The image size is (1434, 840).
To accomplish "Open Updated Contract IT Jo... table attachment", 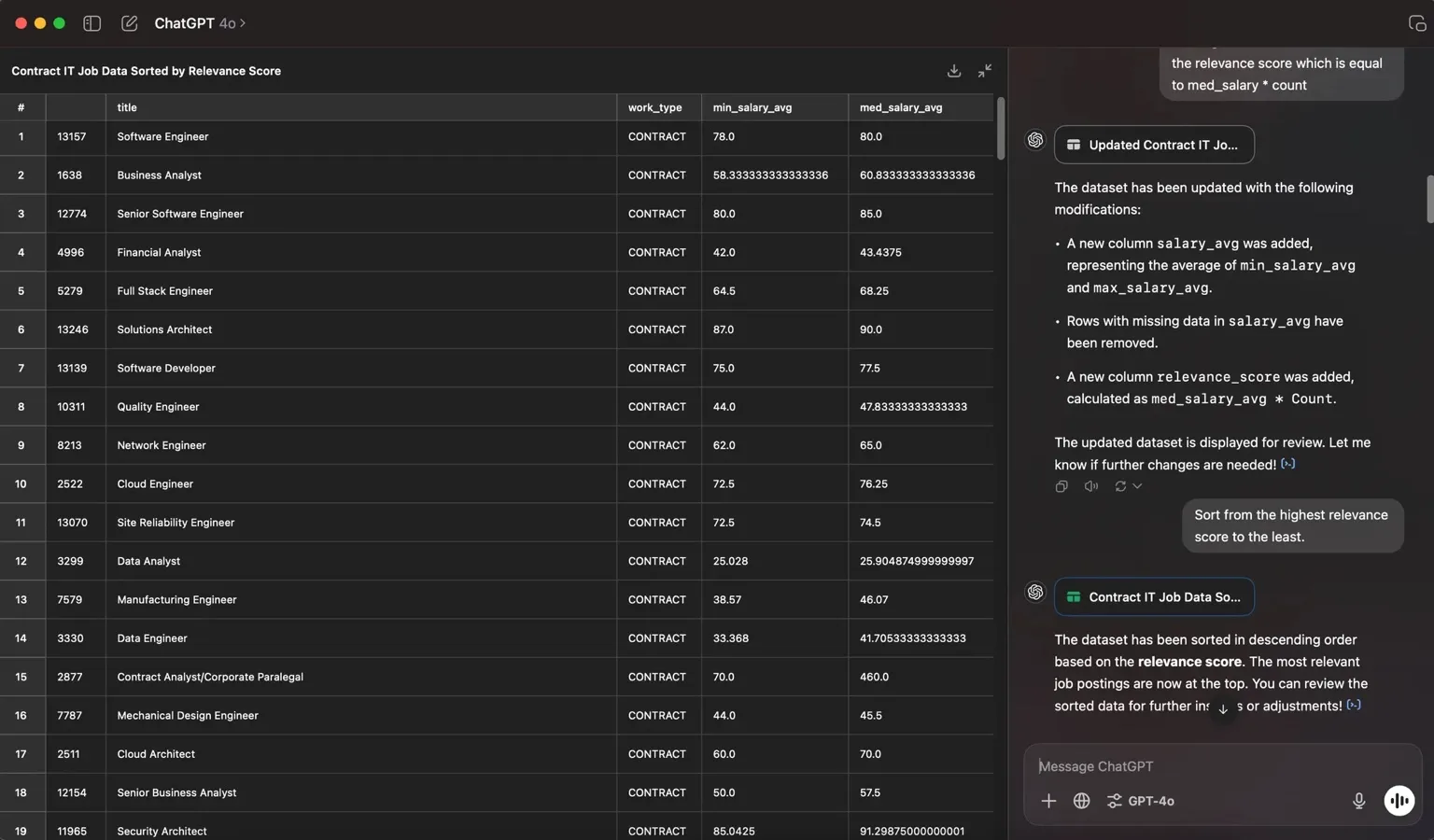I will 1154,145.
